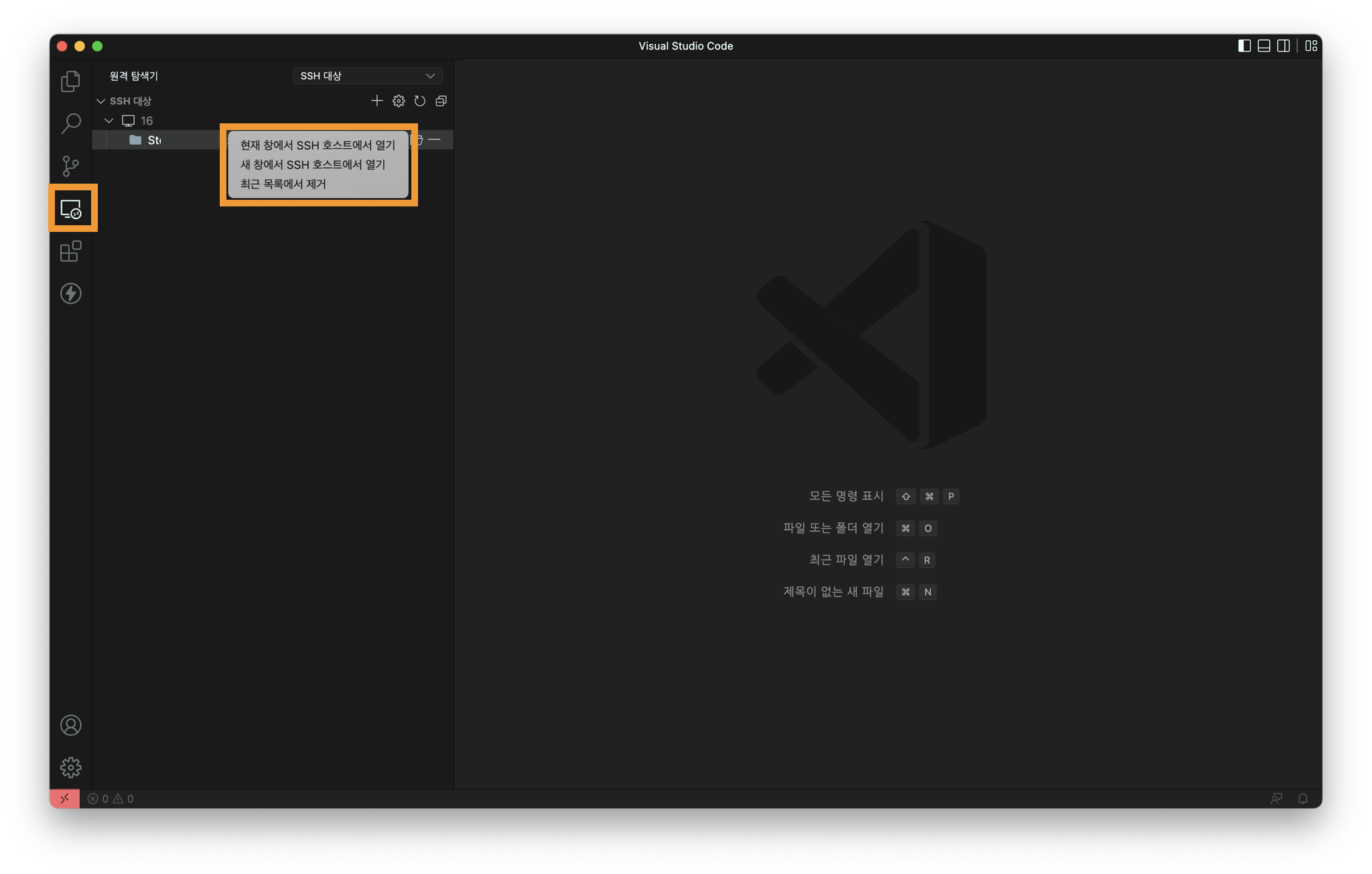Click the 최근 파일 열기 label

point(846,560)
